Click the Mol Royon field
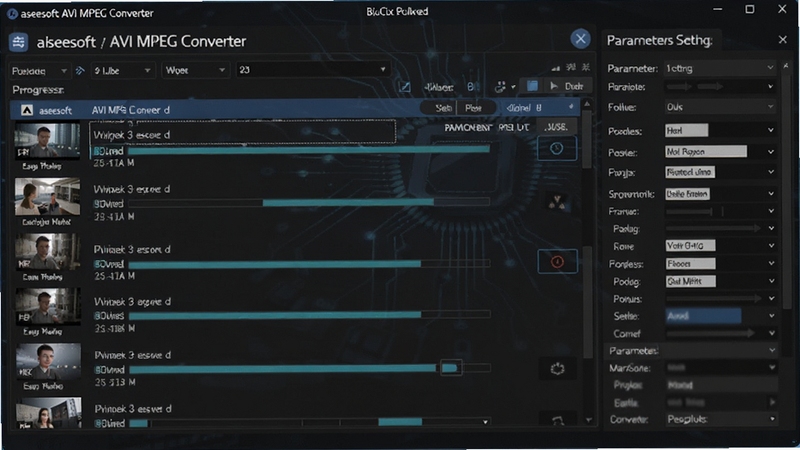This screenshot has width=800, height=450. pyautogui.click(x=706, y=152)
